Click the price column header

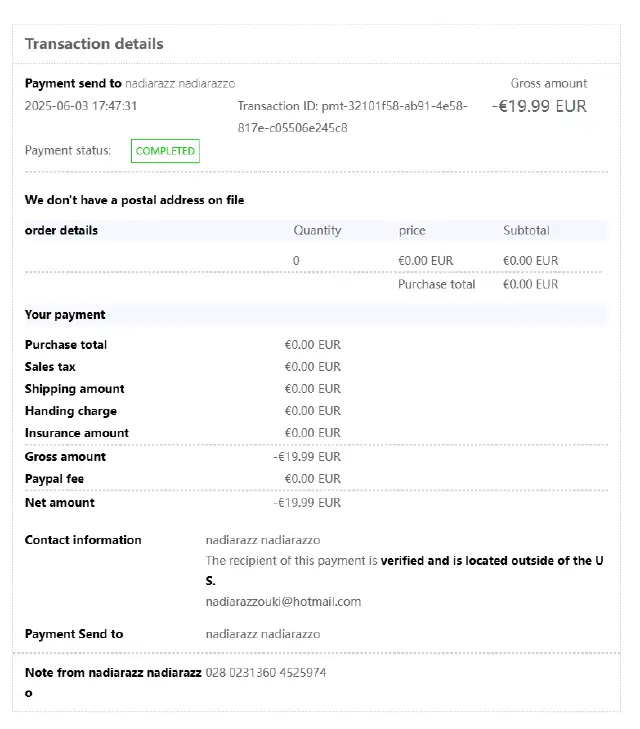[412, 230]
